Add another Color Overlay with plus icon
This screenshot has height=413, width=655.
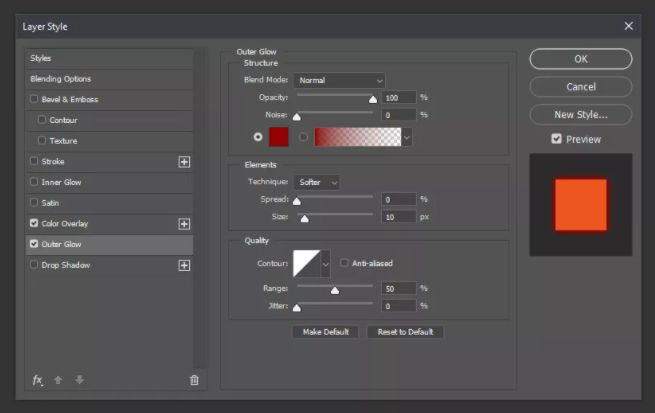184,224
